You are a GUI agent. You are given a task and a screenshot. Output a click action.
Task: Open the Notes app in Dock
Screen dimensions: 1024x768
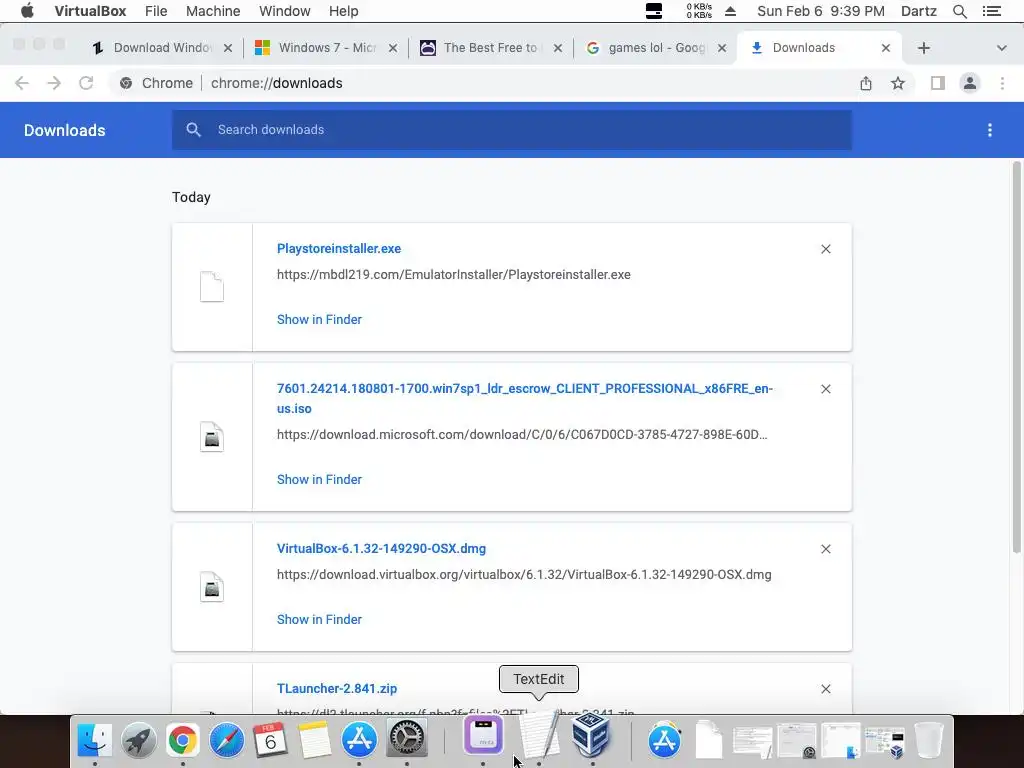(x=315, y=740)
